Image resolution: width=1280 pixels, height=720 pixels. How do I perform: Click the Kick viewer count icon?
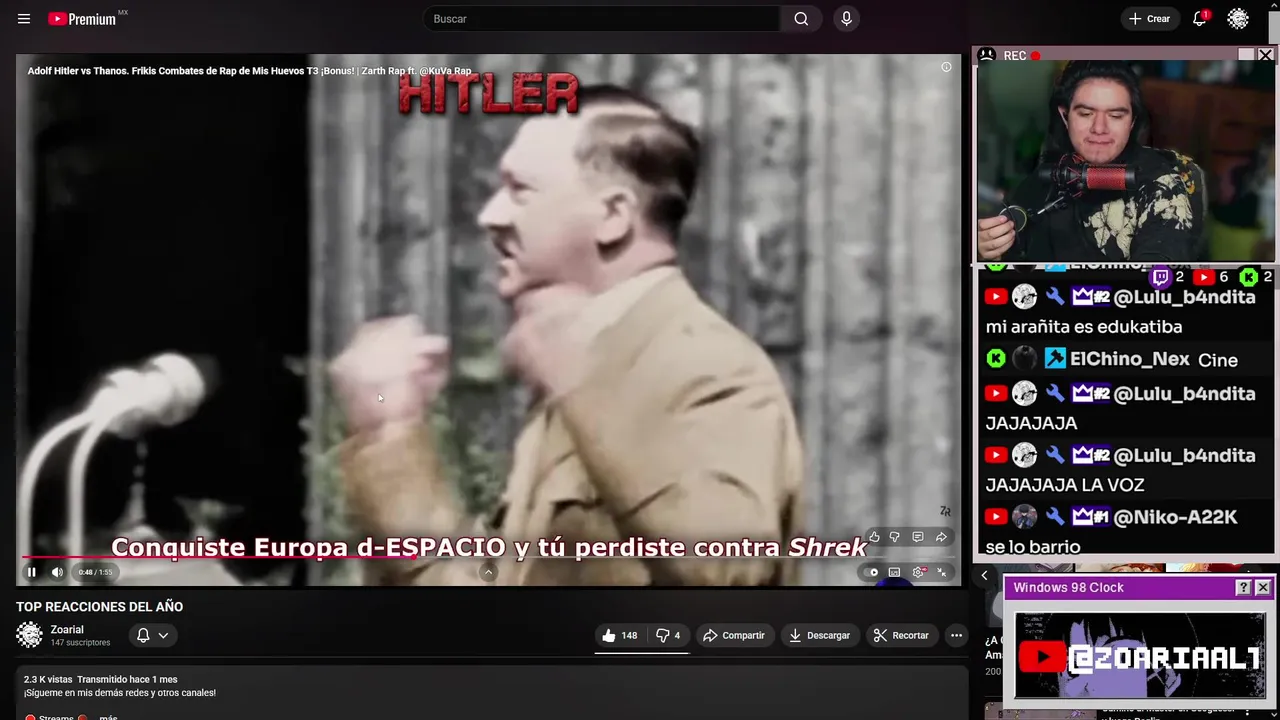(x=1248, y=277)
